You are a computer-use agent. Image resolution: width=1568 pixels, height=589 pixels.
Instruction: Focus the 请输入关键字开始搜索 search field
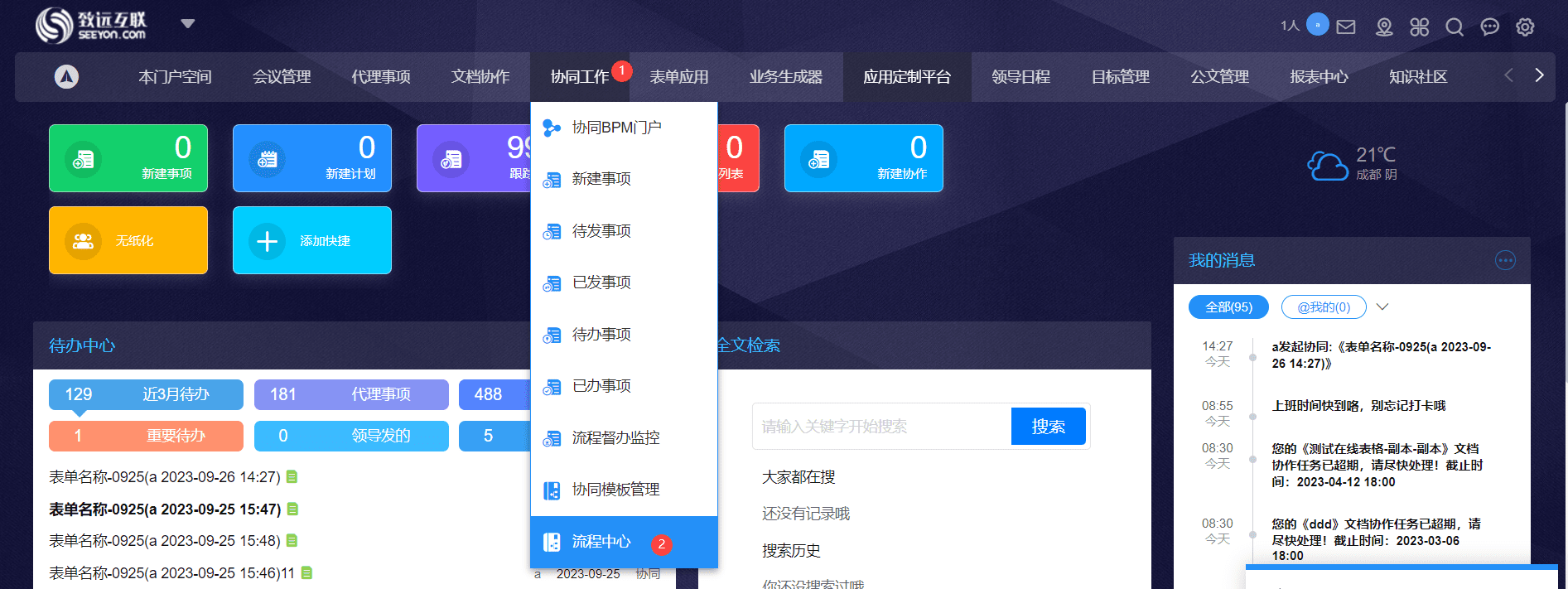(x=882, y=427)
